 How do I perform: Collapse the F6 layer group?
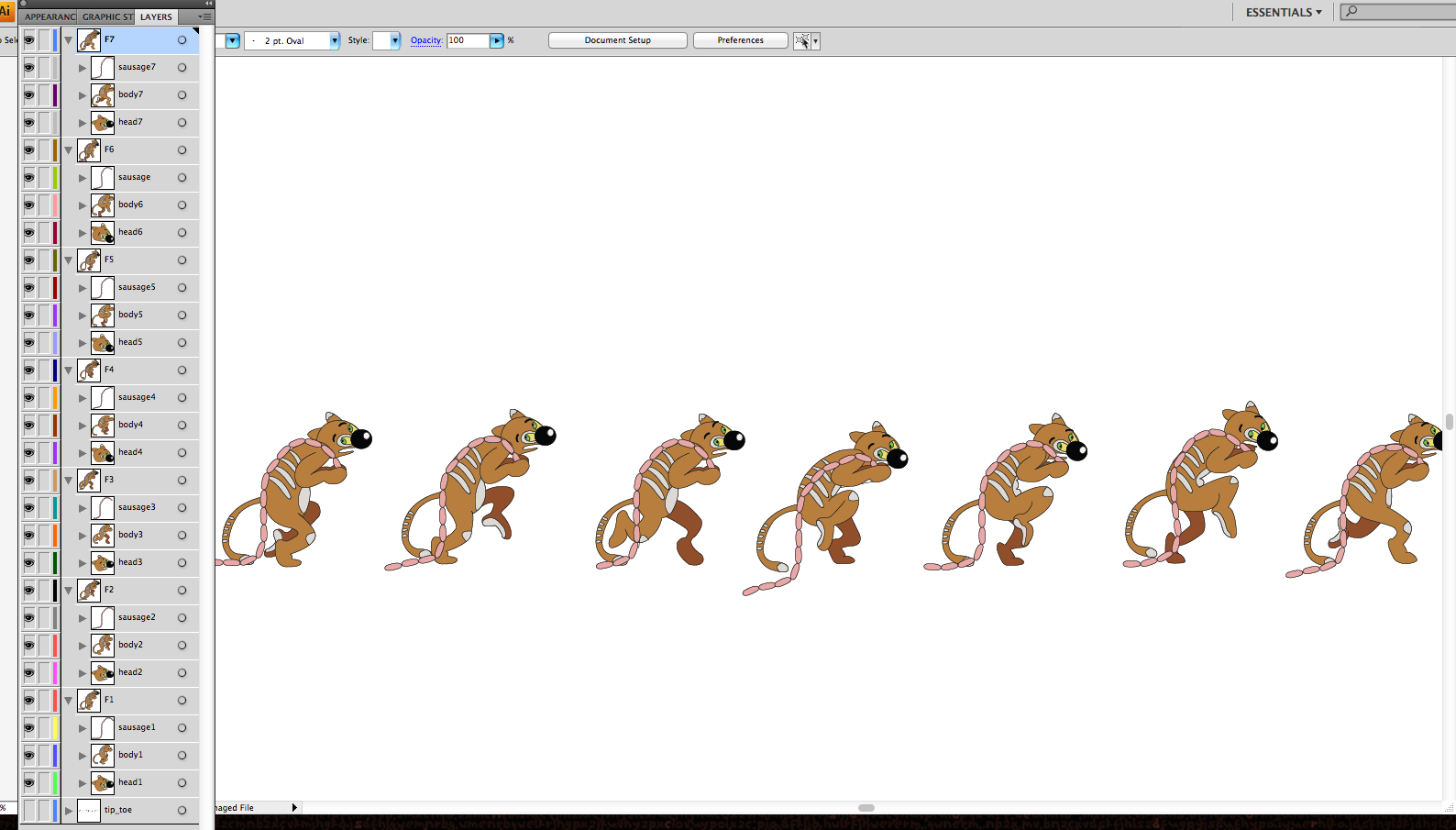pyautogui.click(x=69, y=150)
